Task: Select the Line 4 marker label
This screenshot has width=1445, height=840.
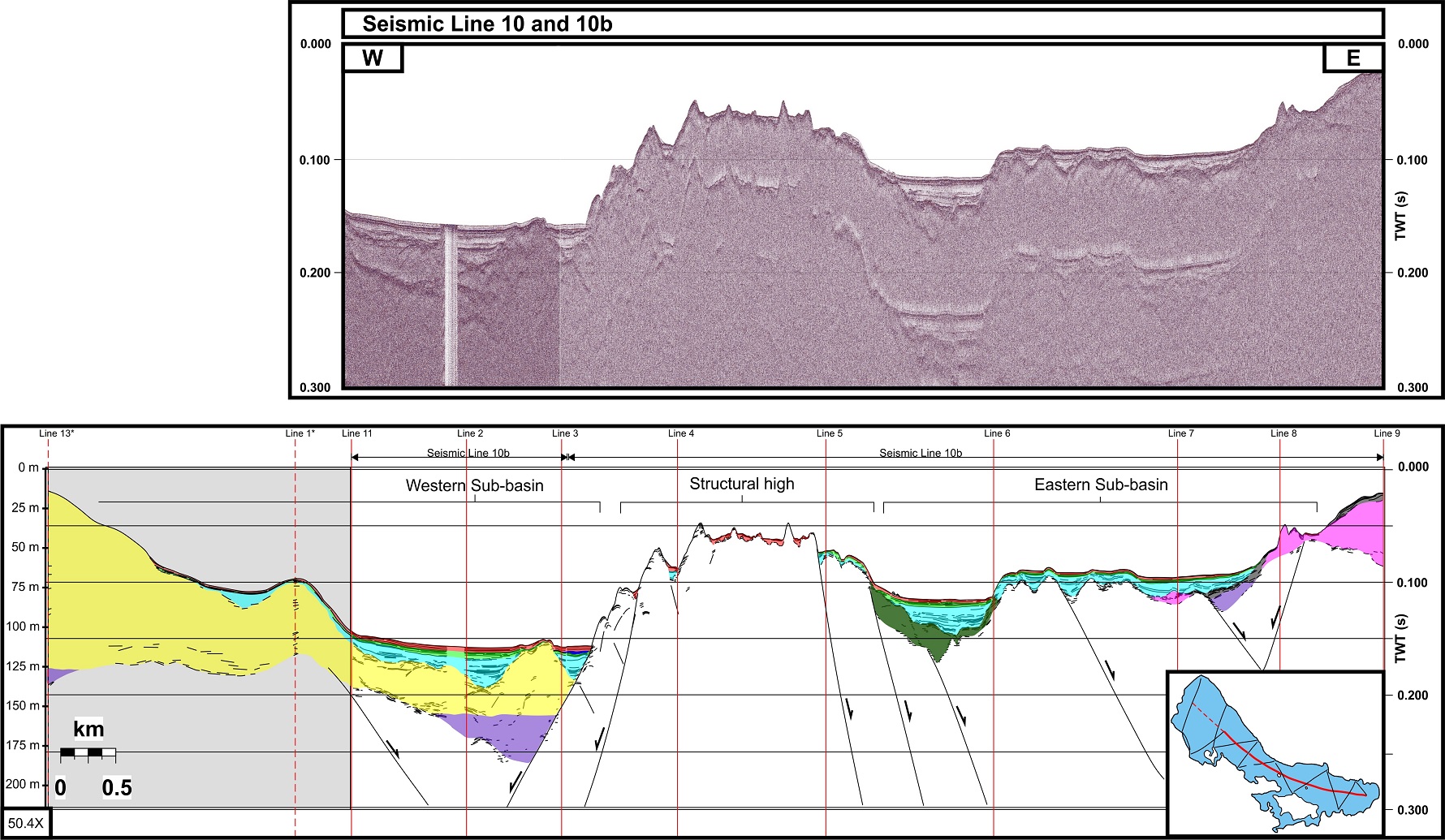Action: pos(681,433)
